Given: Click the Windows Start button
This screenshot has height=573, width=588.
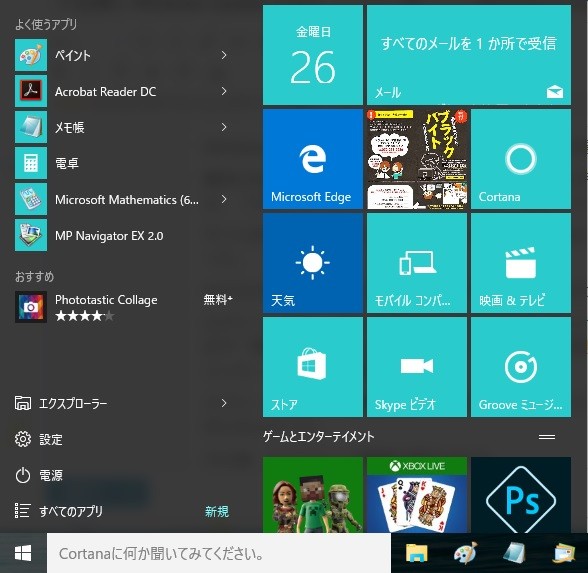Looking at the screenshot, I should click(x=23, y=553).
